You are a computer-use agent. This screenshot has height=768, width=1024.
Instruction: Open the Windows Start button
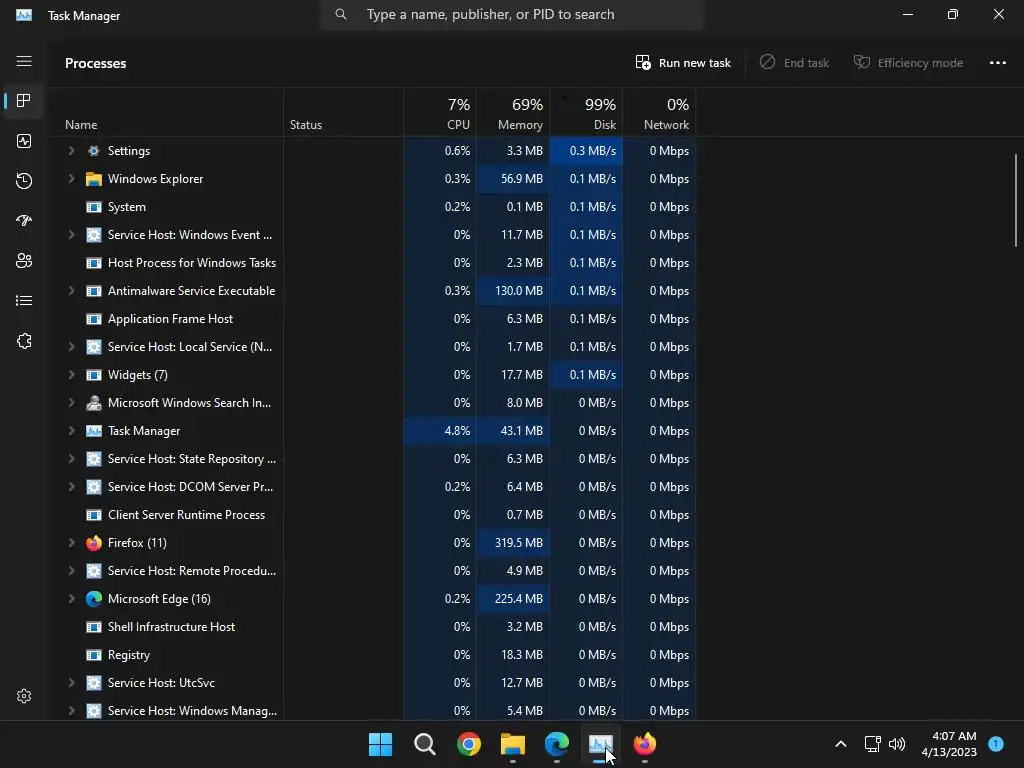click(x=380, y=744)
